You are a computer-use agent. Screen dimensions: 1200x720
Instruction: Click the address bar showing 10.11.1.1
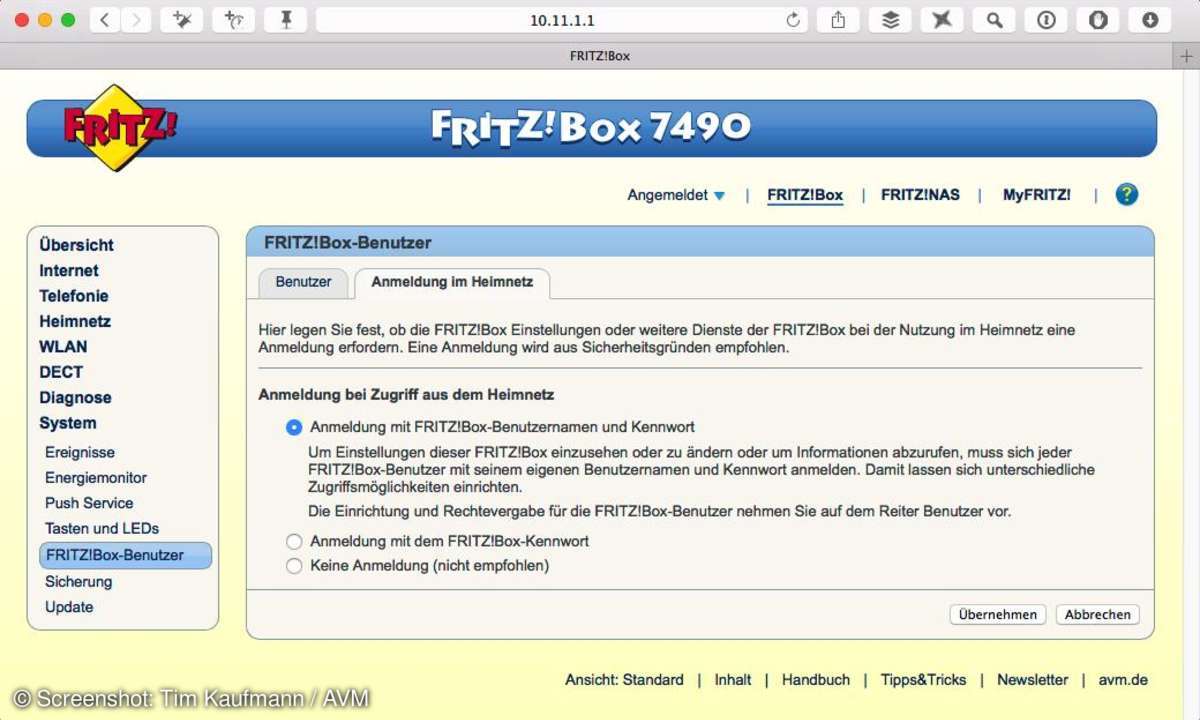[562, 20]
